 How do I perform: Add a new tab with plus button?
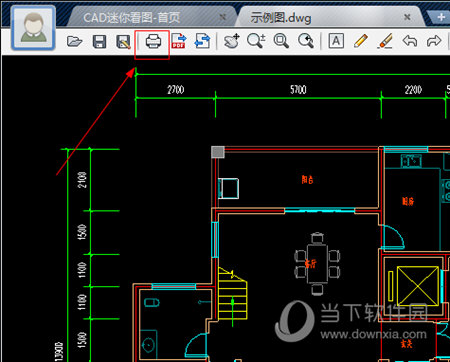441,17
